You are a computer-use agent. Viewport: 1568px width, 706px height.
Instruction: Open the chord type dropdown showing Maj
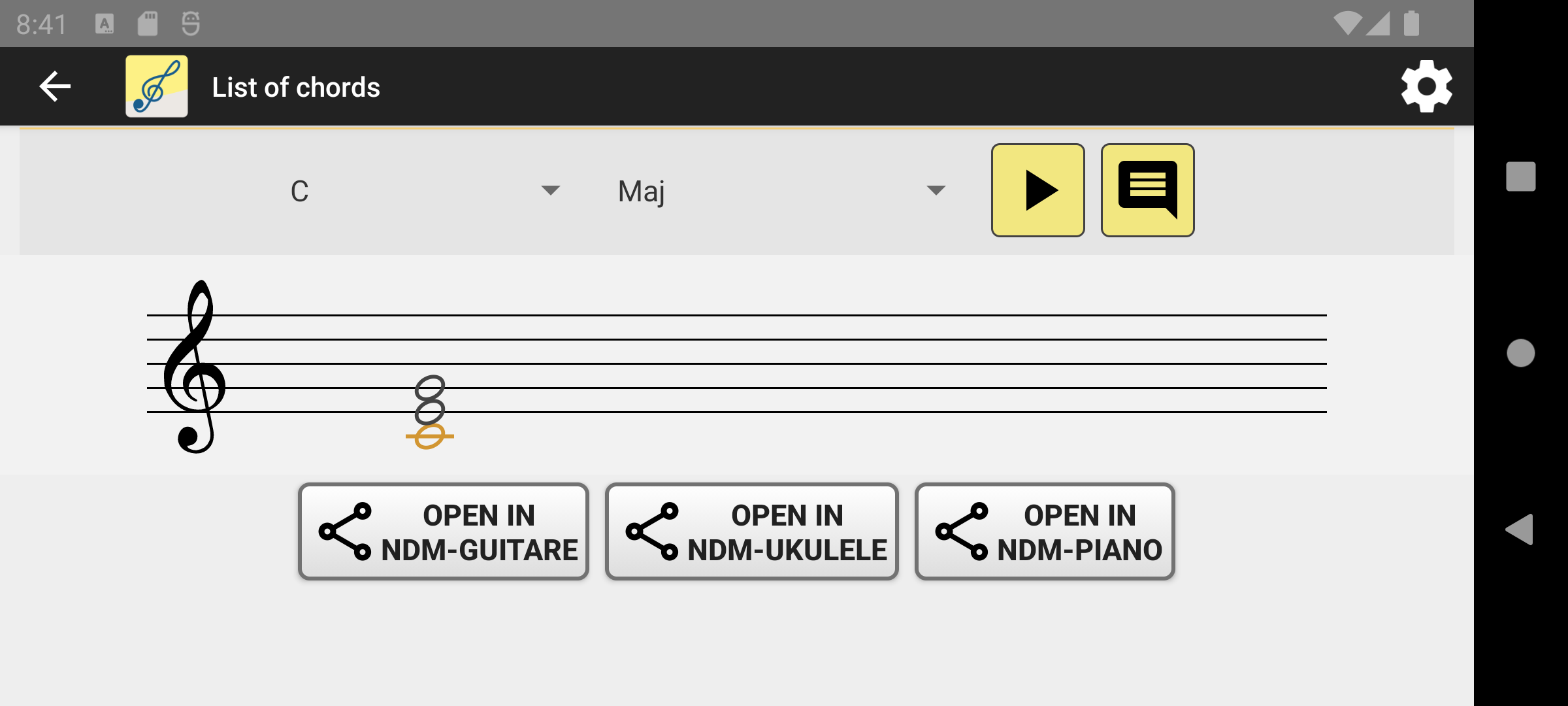point(777,190)
